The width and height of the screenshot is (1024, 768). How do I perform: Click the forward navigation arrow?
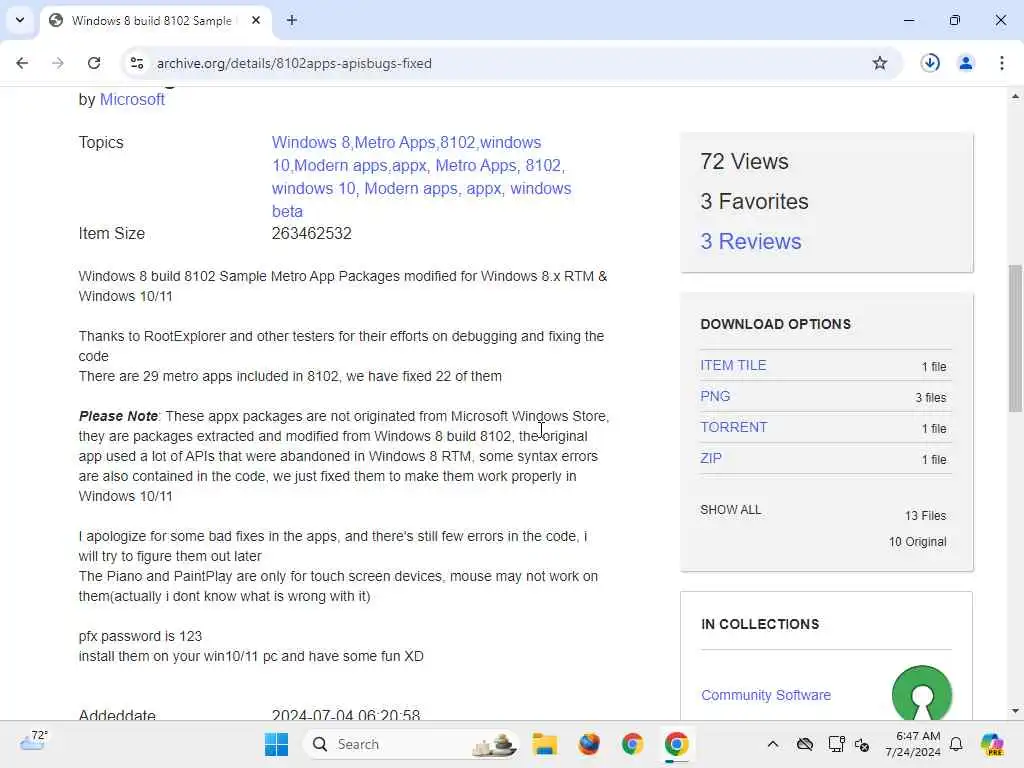58,63
